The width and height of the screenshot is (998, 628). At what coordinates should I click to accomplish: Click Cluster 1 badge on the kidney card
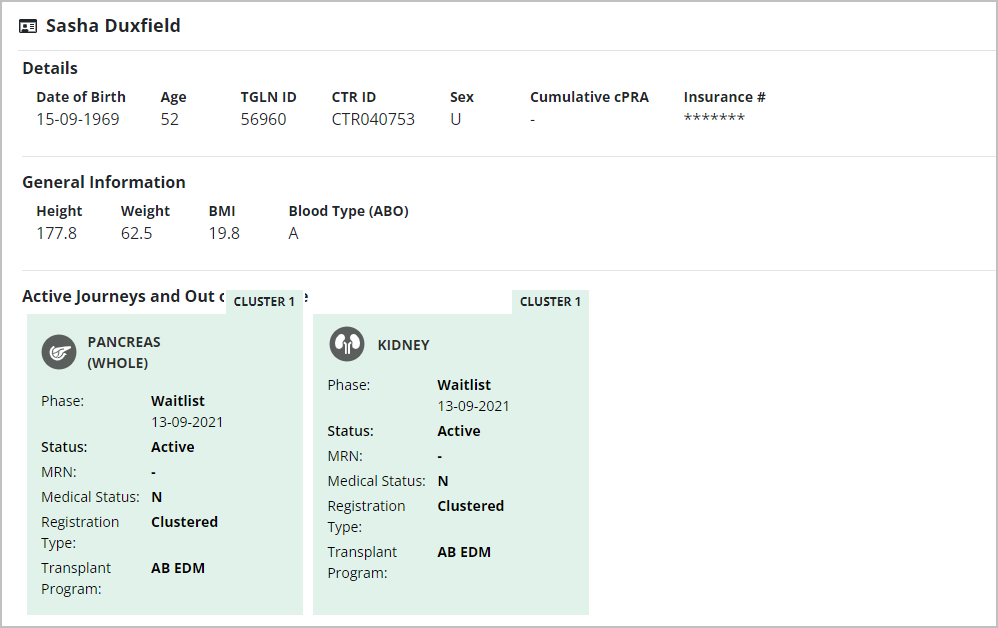pyautogui.click(x=550, y=302)
